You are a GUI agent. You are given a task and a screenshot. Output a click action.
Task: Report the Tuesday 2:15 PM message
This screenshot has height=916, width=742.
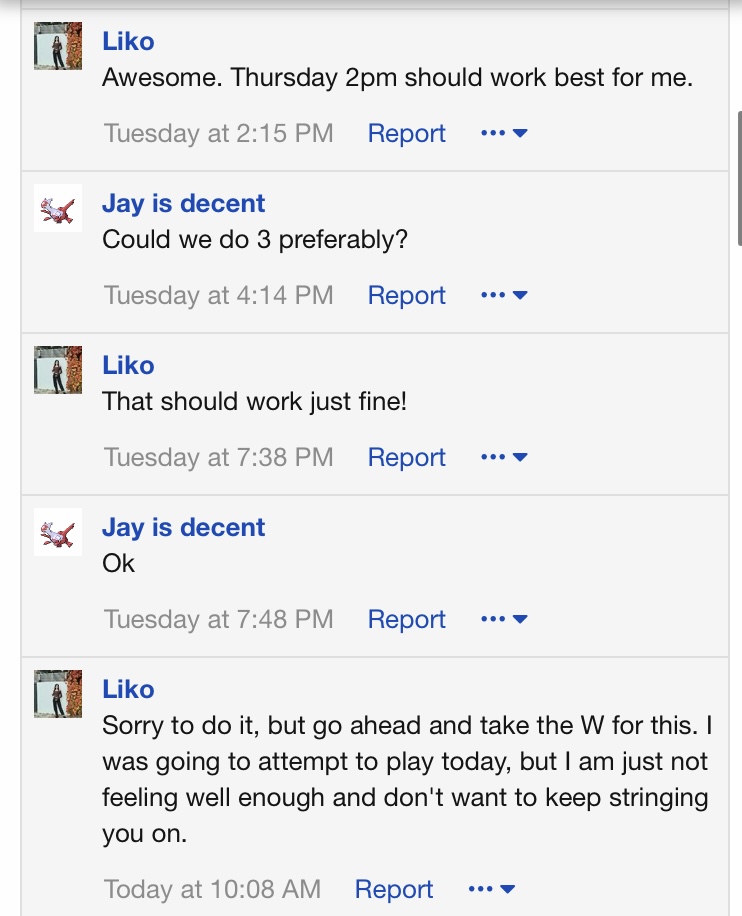[x=407, y=133]
